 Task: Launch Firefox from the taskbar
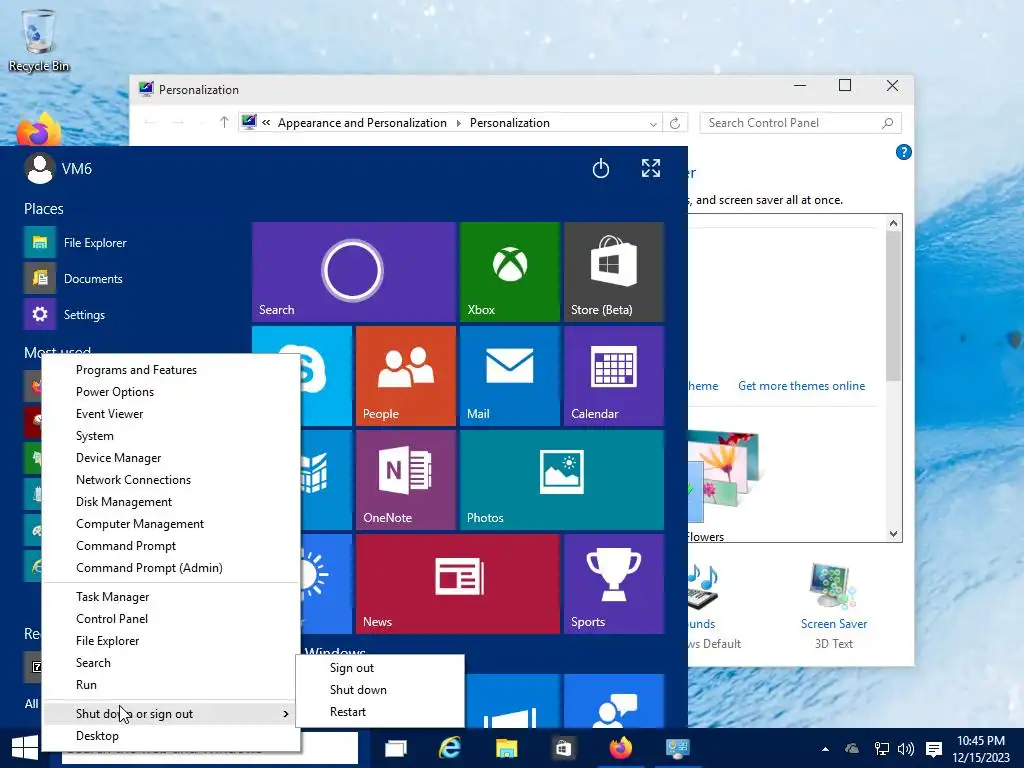621,748
